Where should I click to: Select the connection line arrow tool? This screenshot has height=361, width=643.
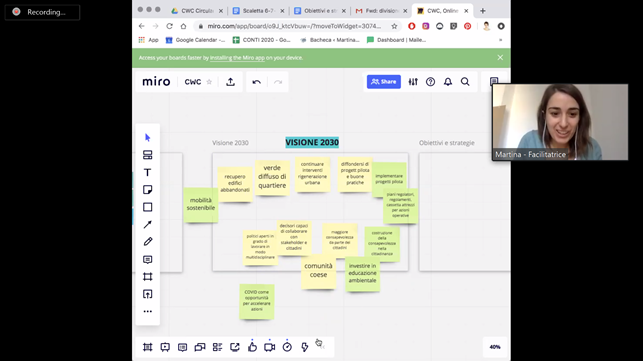(148, 224)
